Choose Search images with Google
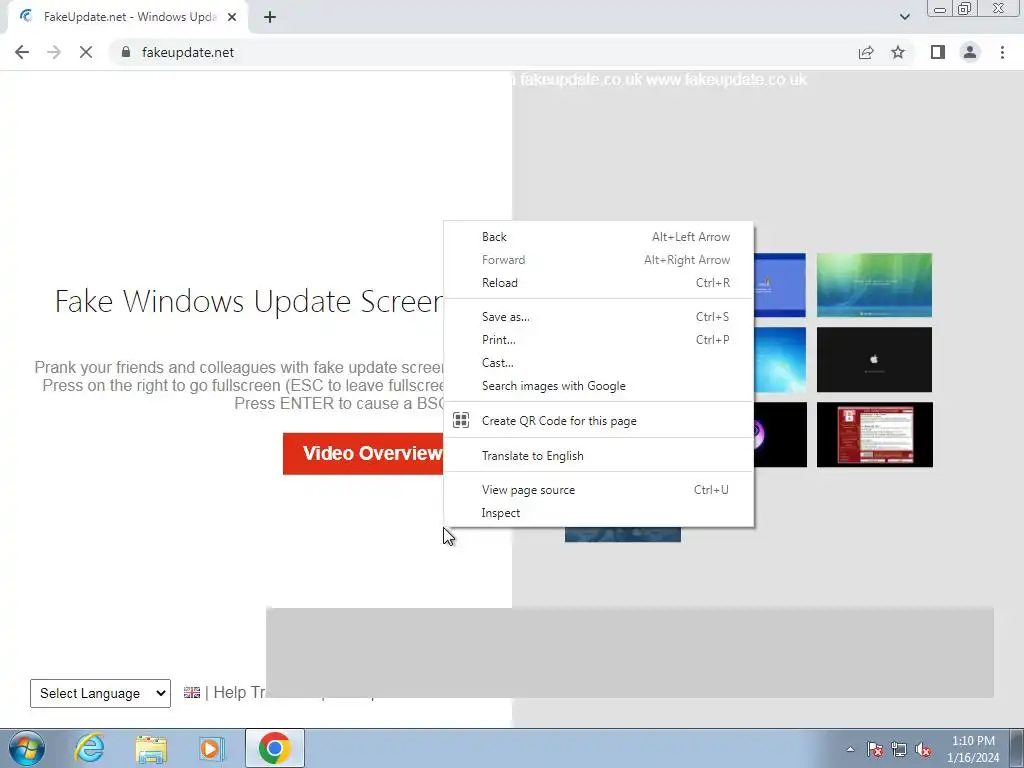This screenshot has height=768, width=1024. [x=598, y=386]
